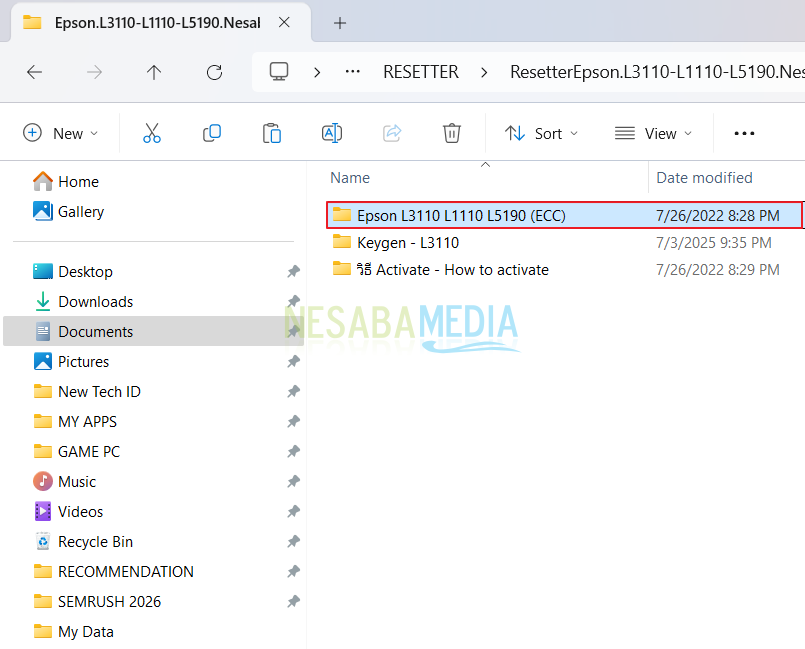Image resolution: width=805 pixels, height=649 pixels.
Task: Open the See more options menu
Action: point(744,133)
